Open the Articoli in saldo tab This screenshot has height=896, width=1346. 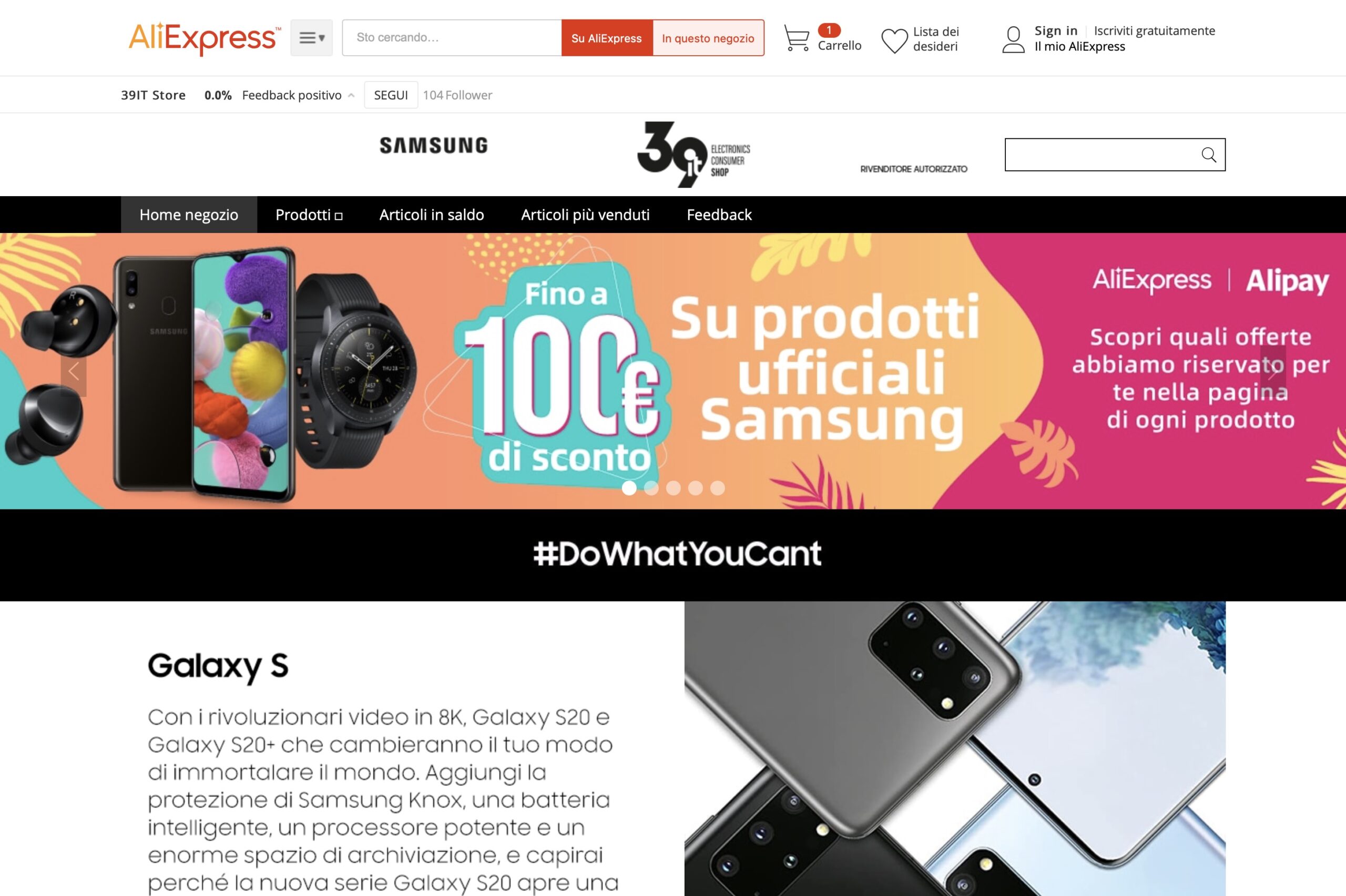(x=431, y=215)
